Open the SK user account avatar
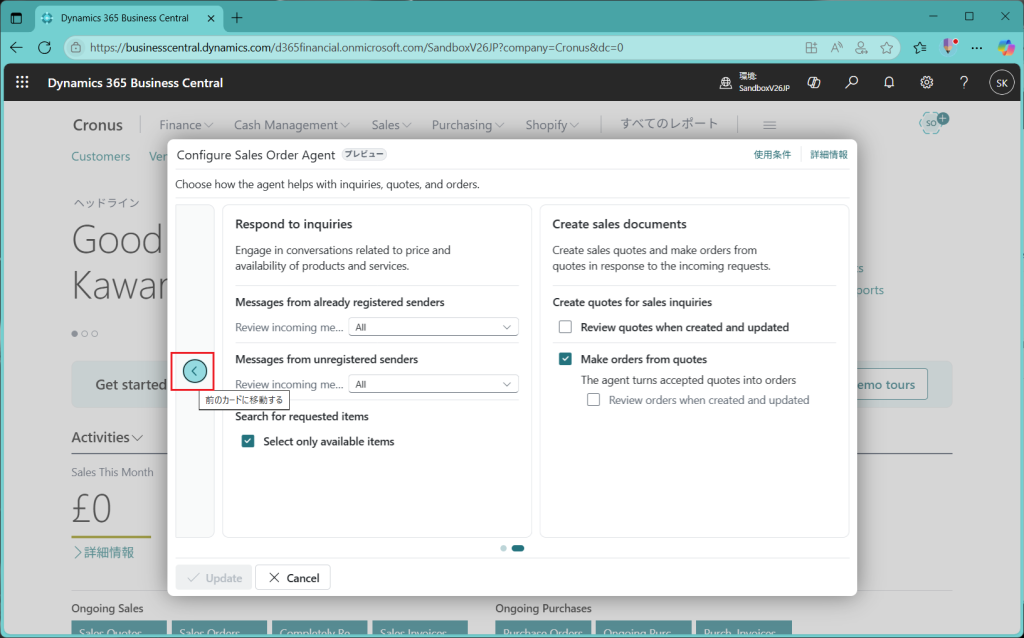Screen dimensions: 1024x638 tap(1002, 83)
